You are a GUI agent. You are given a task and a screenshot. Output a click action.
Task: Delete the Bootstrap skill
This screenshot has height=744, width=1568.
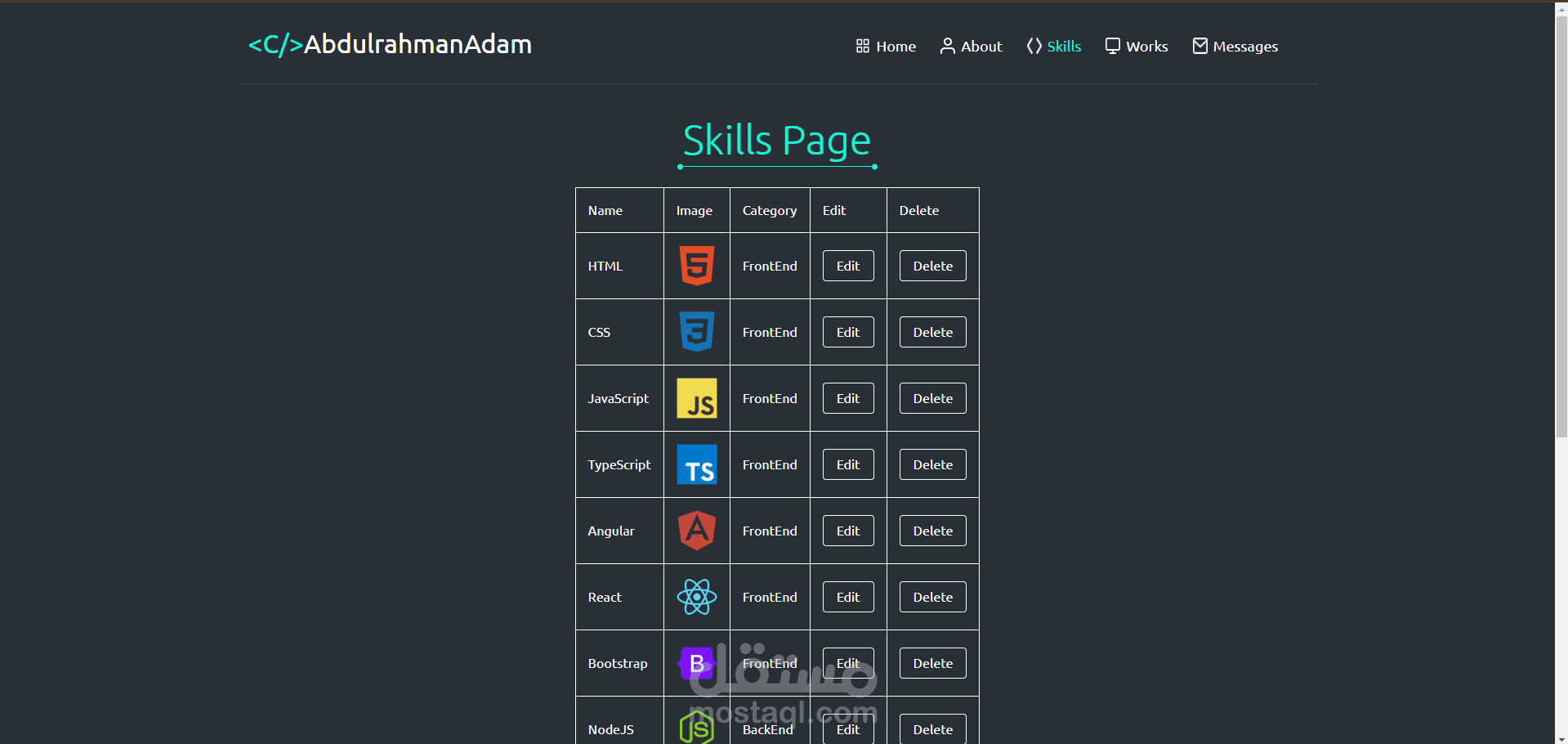click(933, 663)
